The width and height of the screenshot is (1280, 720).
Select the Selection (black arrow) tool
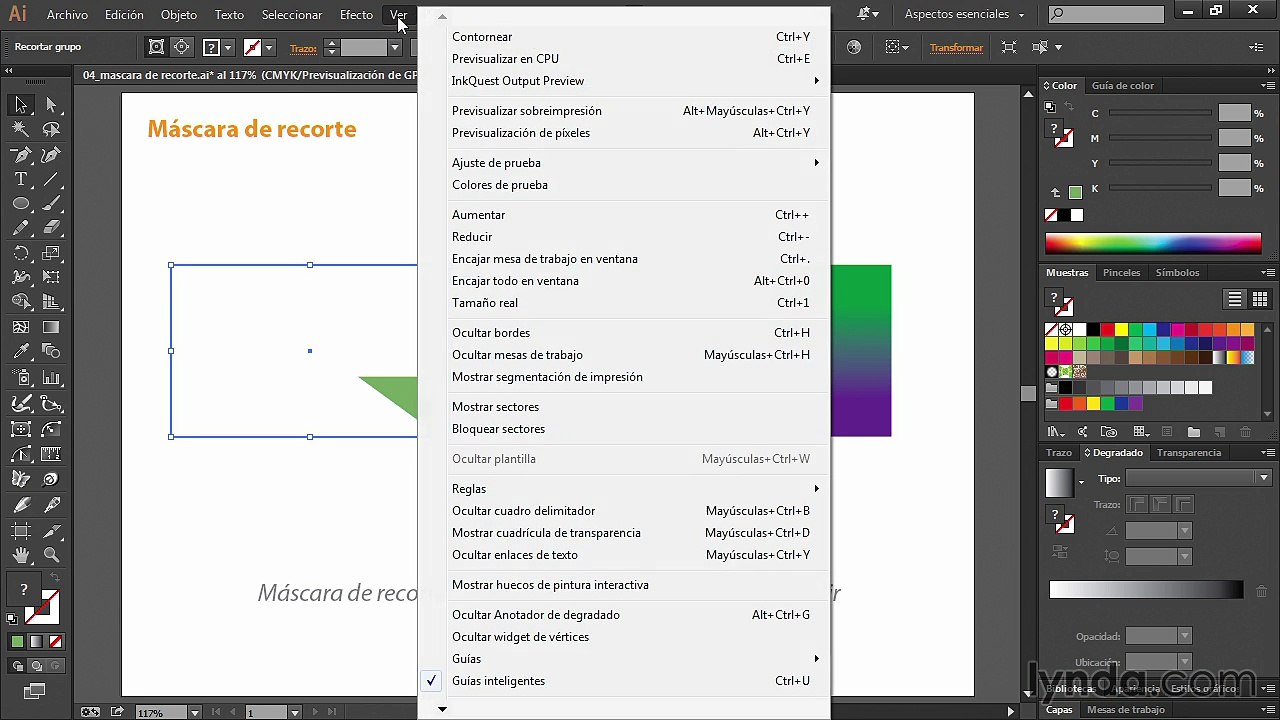(x=21, y=105)
